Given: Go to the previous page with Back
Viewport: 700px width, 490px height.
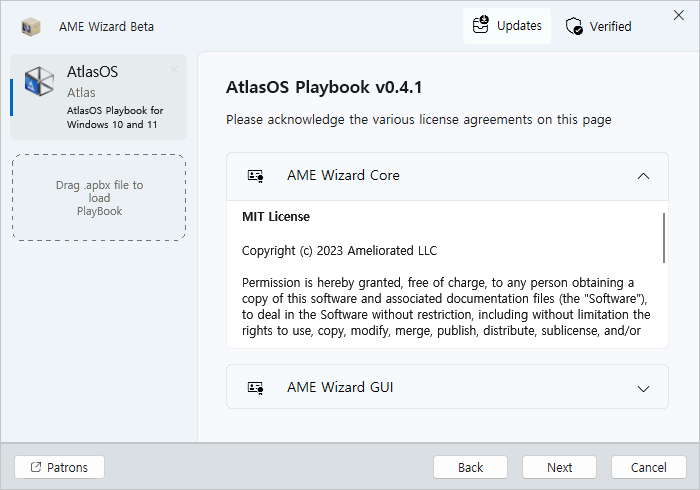Looking at the screenshot, I should click(471, 467).
